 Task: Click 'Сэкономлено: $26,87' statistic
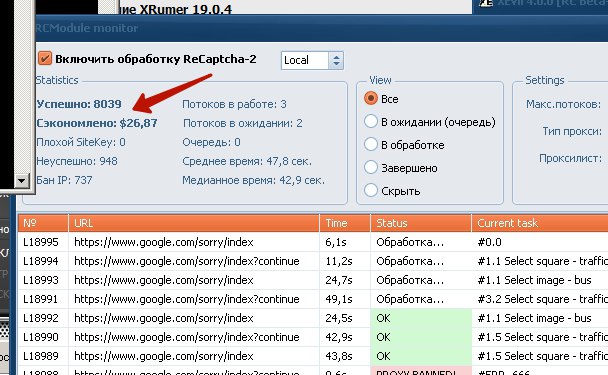click(x=97, y=123)
